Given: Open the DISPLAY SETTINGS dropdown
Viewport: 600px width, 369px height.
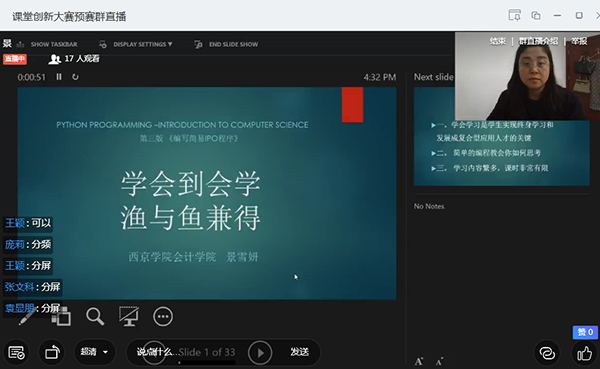Looking at the screenshot, I should [x=136, y=44].
